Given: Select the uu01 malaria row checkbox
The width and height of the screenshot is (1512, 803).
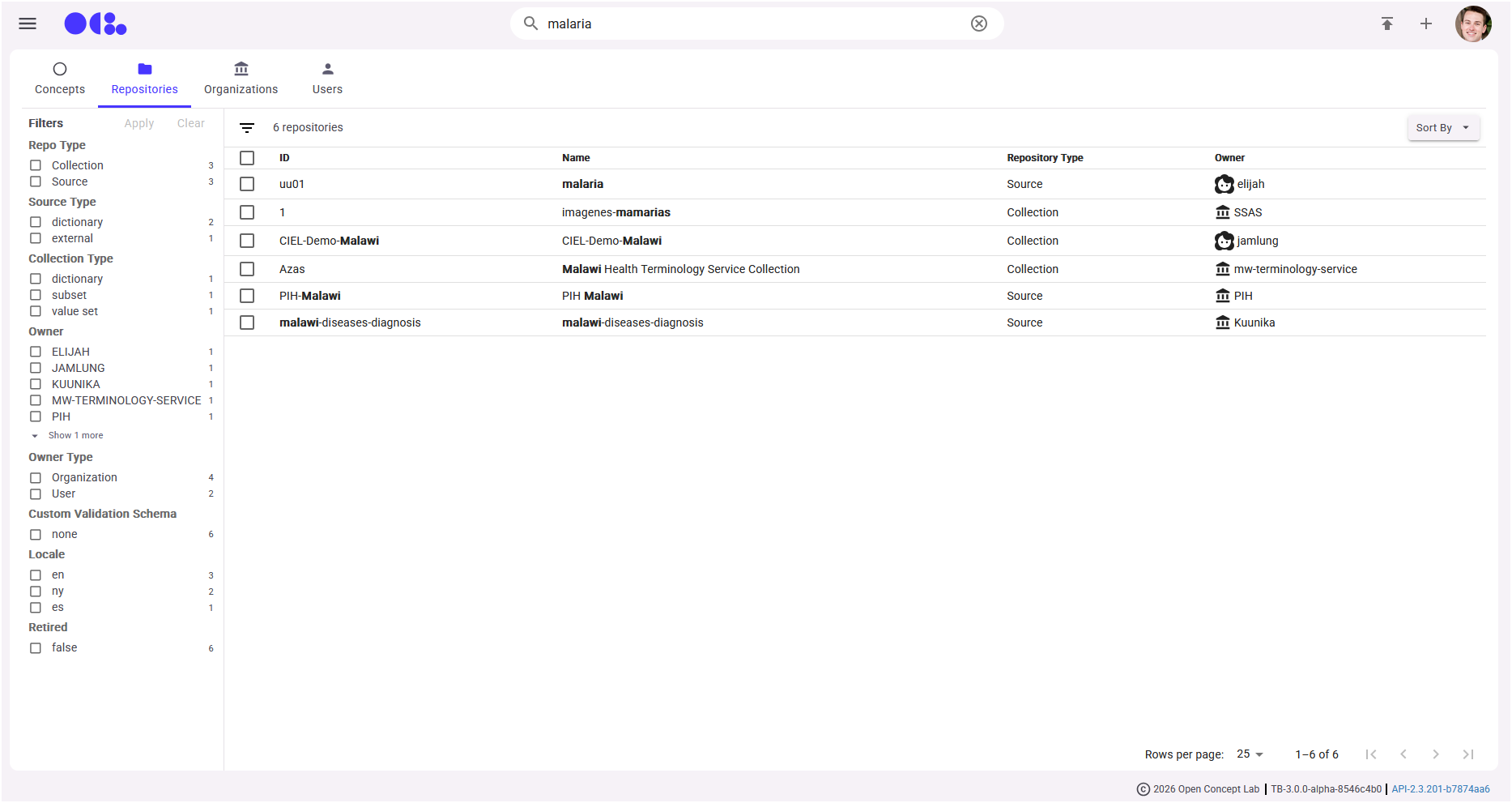Looking at the screenshot, I should pyautogui.click(x=247, y=184).
